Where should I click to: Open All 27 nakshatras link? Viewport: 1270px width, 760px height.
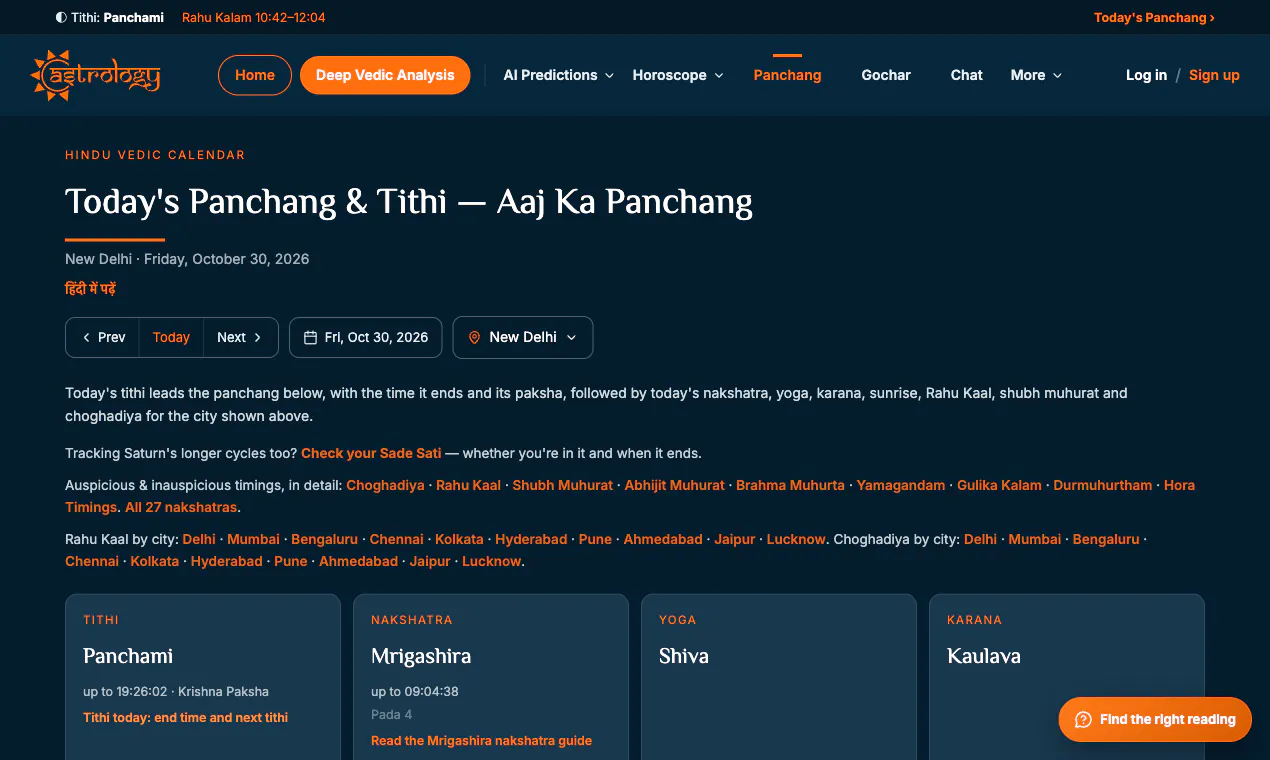(181, 507)
